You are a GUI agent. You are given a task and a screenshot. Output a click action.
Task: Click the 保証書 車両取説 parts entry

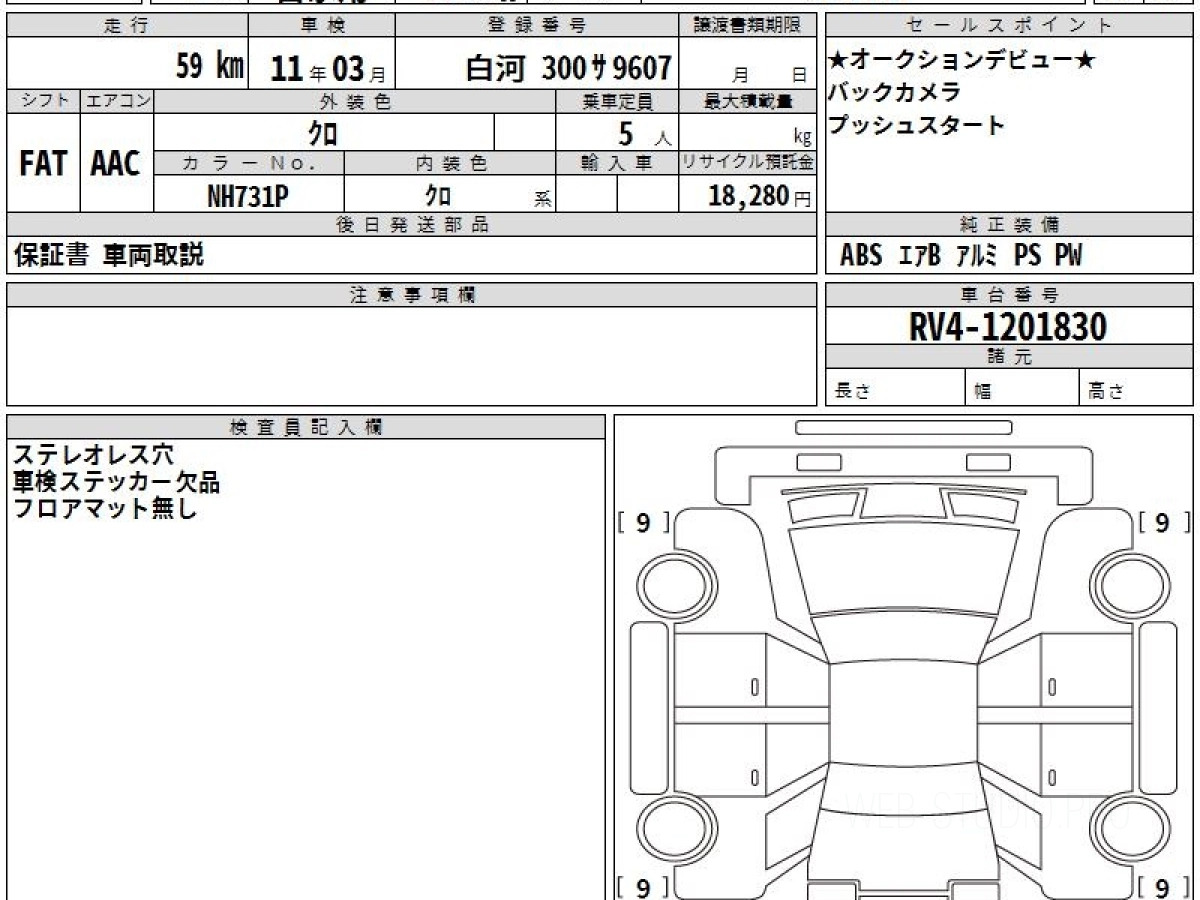tap(109, 256)
